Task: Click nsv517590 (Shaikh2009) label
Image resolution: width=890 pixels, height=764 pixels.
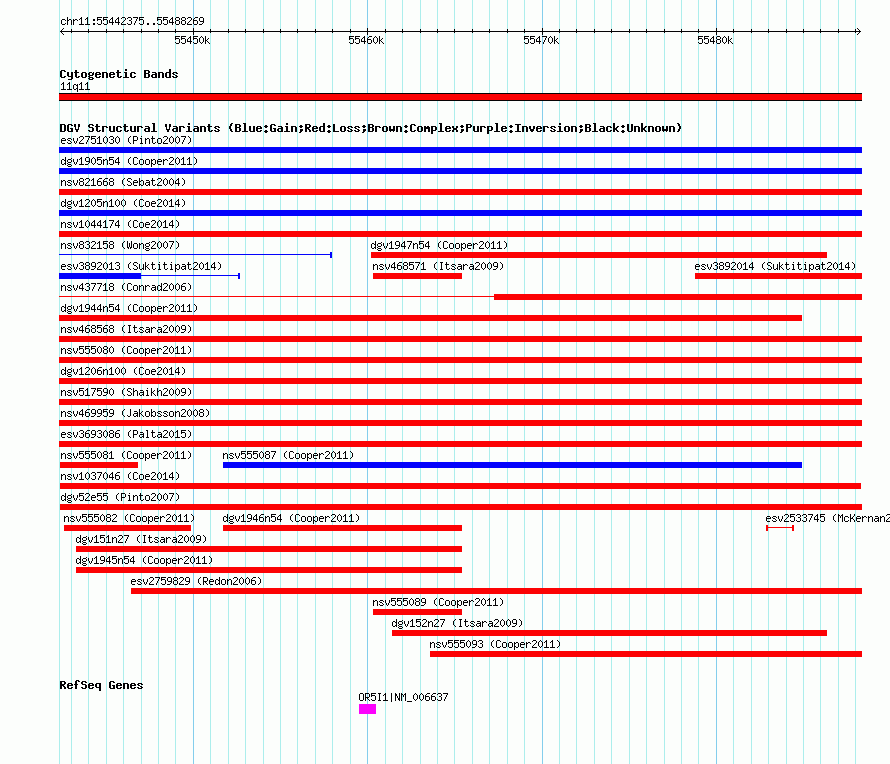Action: tap(126, 392)
